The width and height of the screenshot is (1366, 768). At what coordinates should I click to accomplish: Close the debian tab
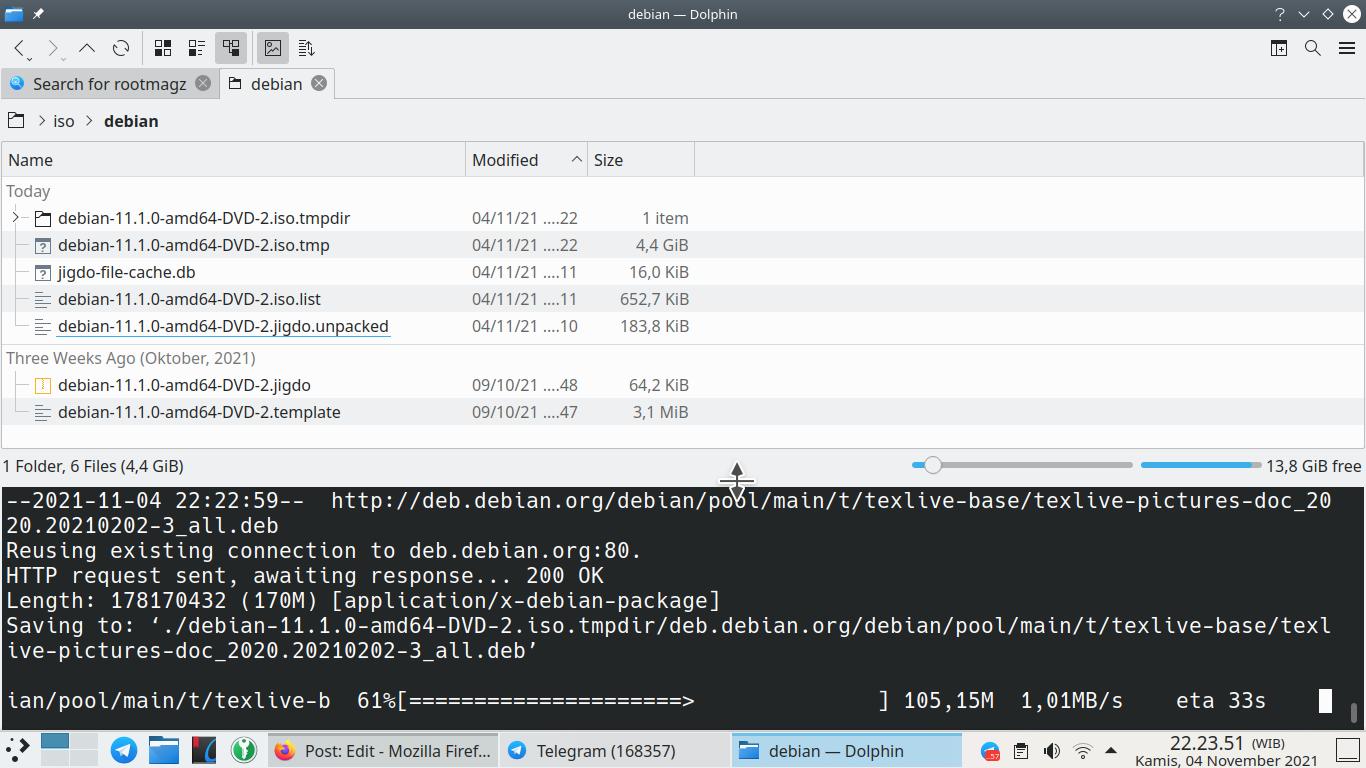(x=319, y=84)
